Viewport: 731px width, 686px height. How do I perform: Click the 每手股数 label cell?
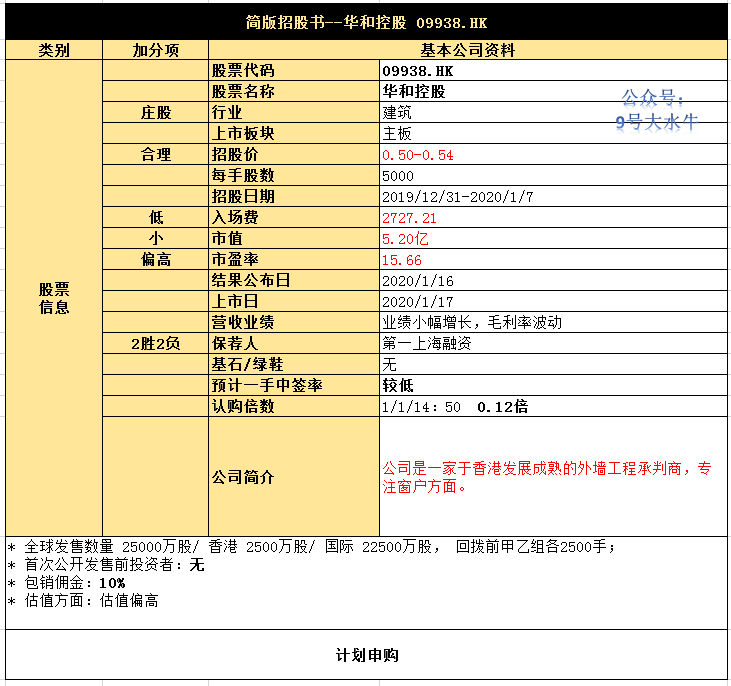(294, 175)
